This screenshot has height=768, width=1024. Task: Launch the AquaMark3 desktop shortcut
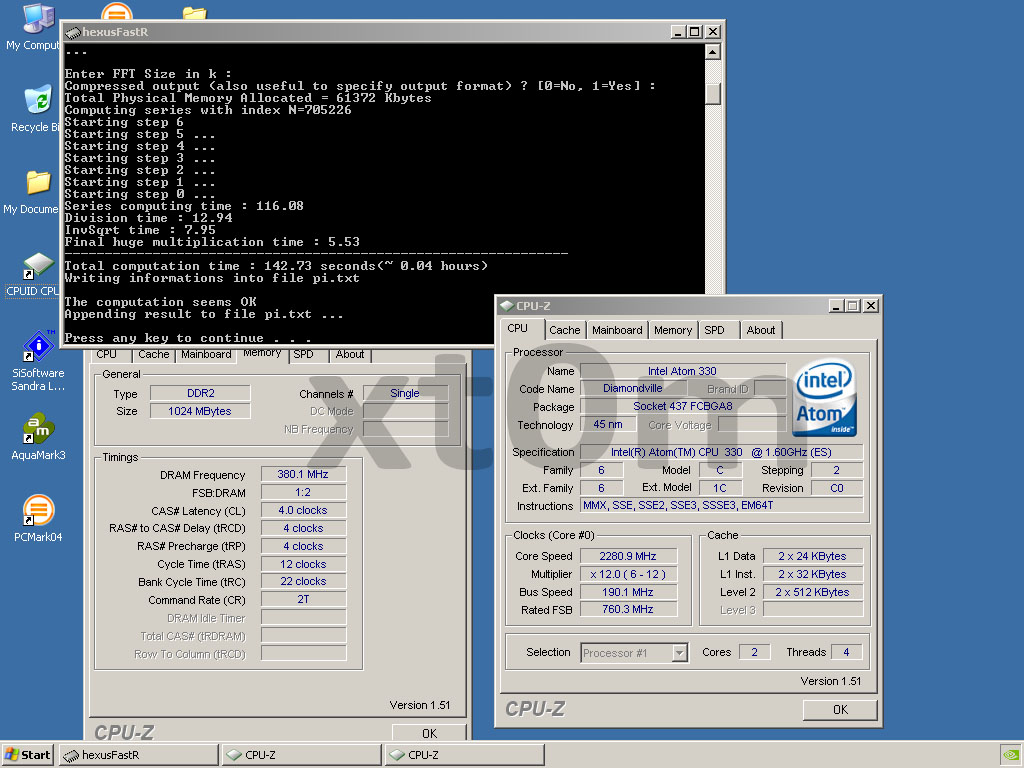click(38, 436)
